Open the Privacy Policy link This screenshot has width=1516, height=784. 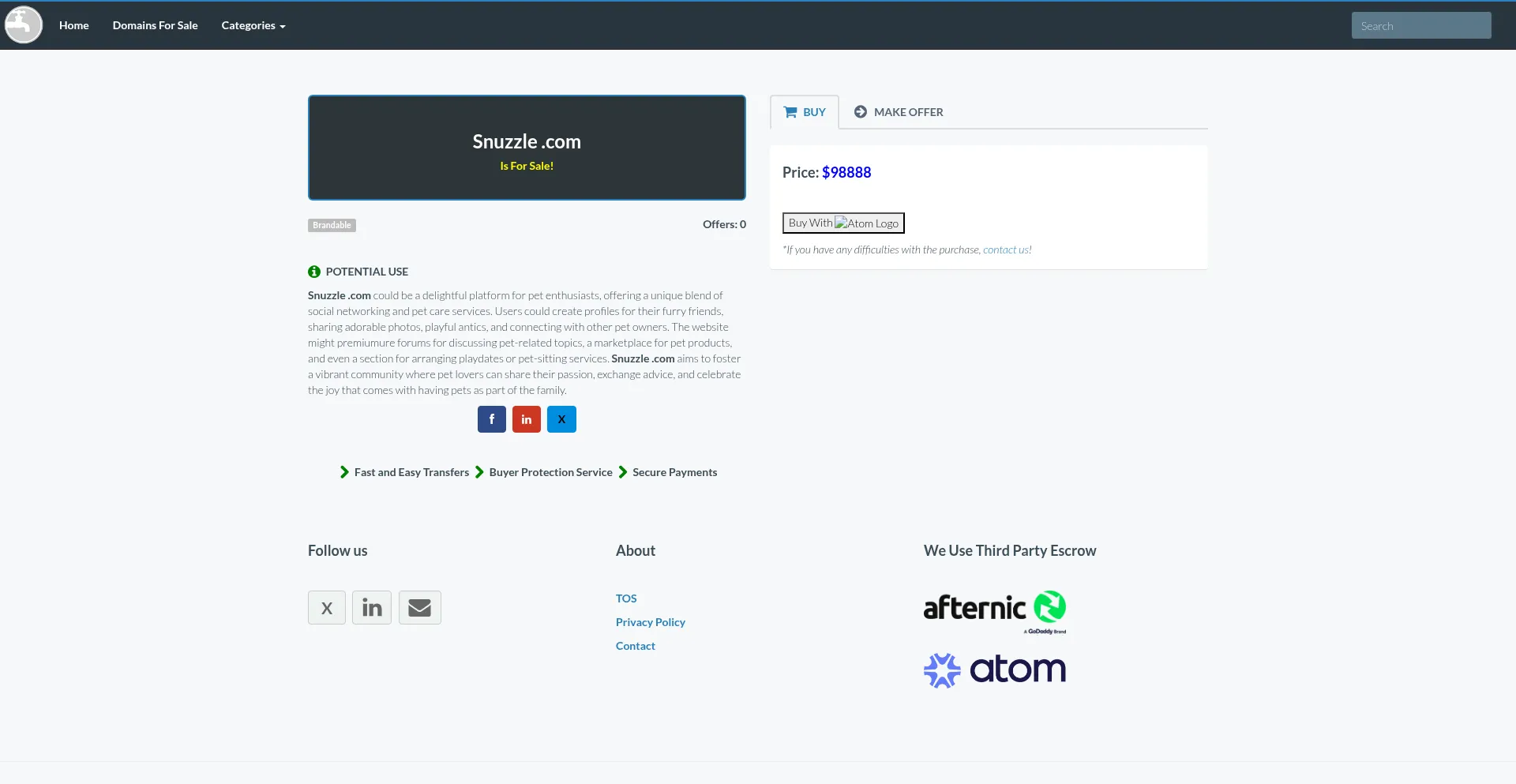(650, 622)
